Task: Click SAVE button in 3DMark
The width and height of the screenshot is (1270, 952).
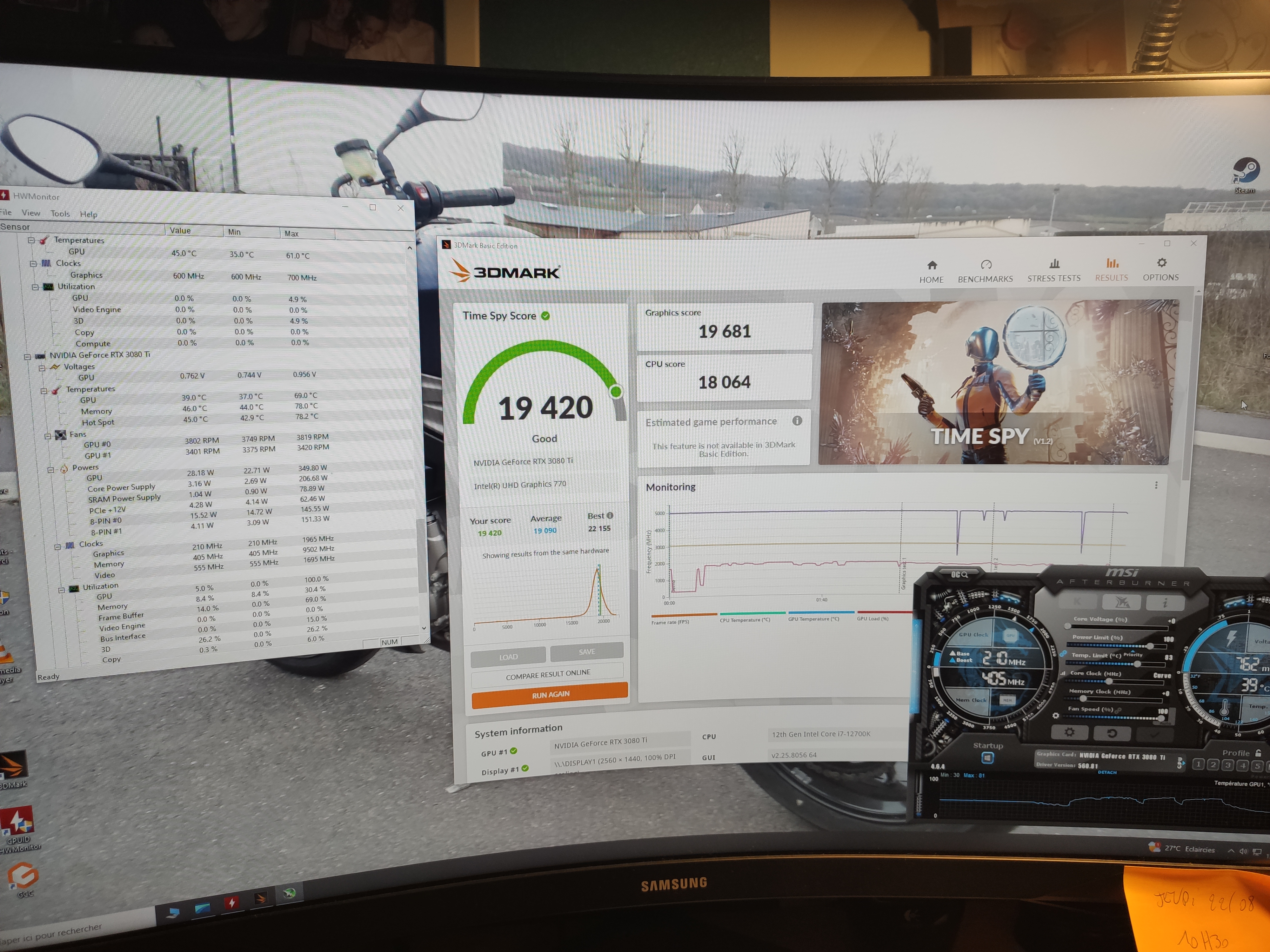Action: [x=587, y=651]
